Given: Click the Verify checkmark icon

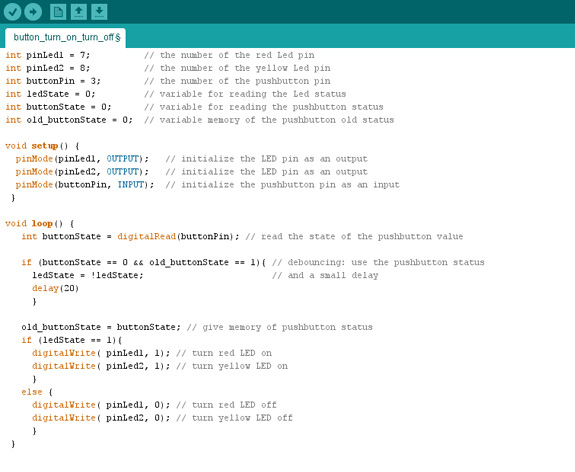Looking at the screenshot, I should coord(13,12).
